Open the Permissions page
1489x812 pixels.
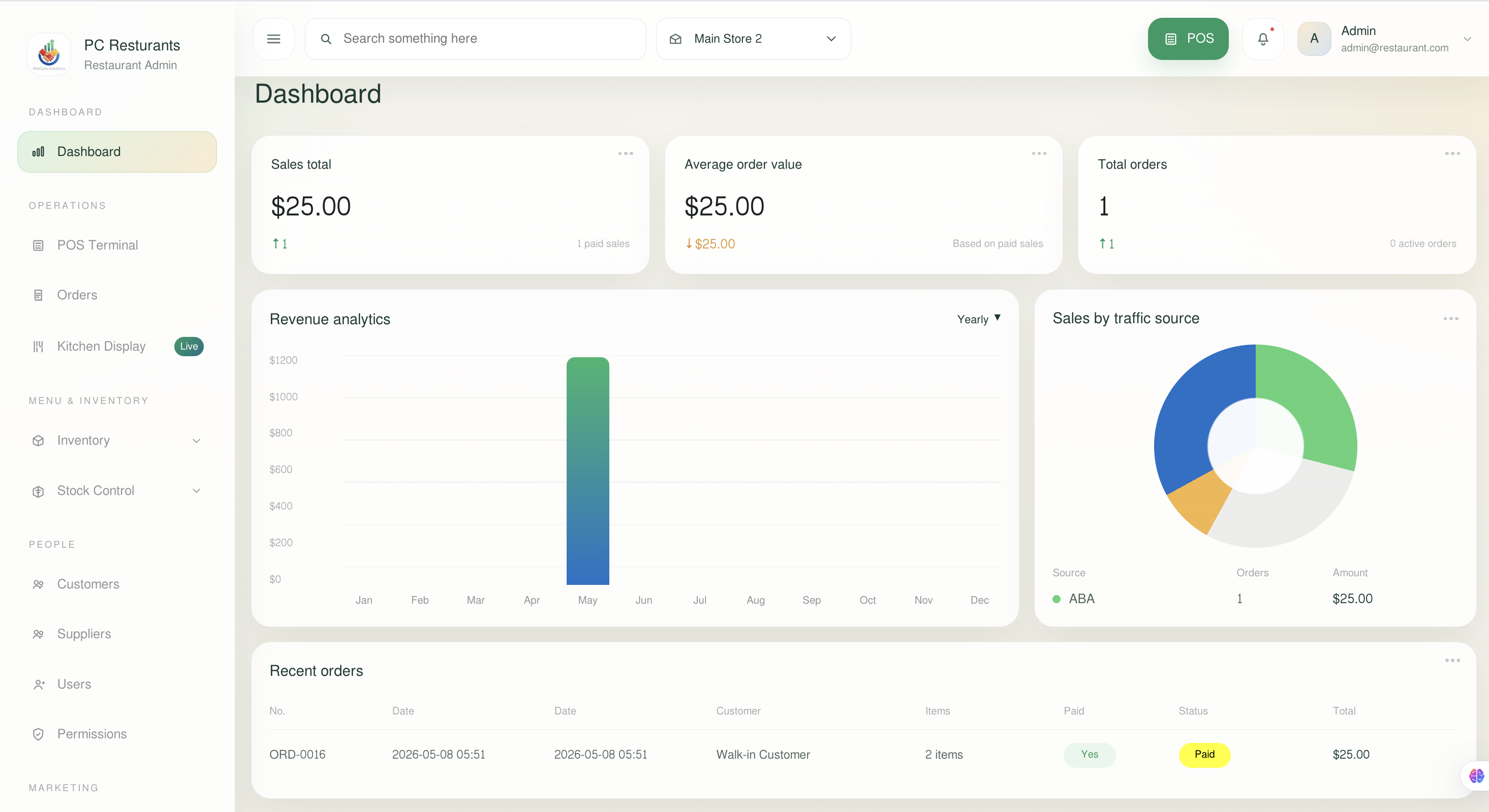(117, 735)
